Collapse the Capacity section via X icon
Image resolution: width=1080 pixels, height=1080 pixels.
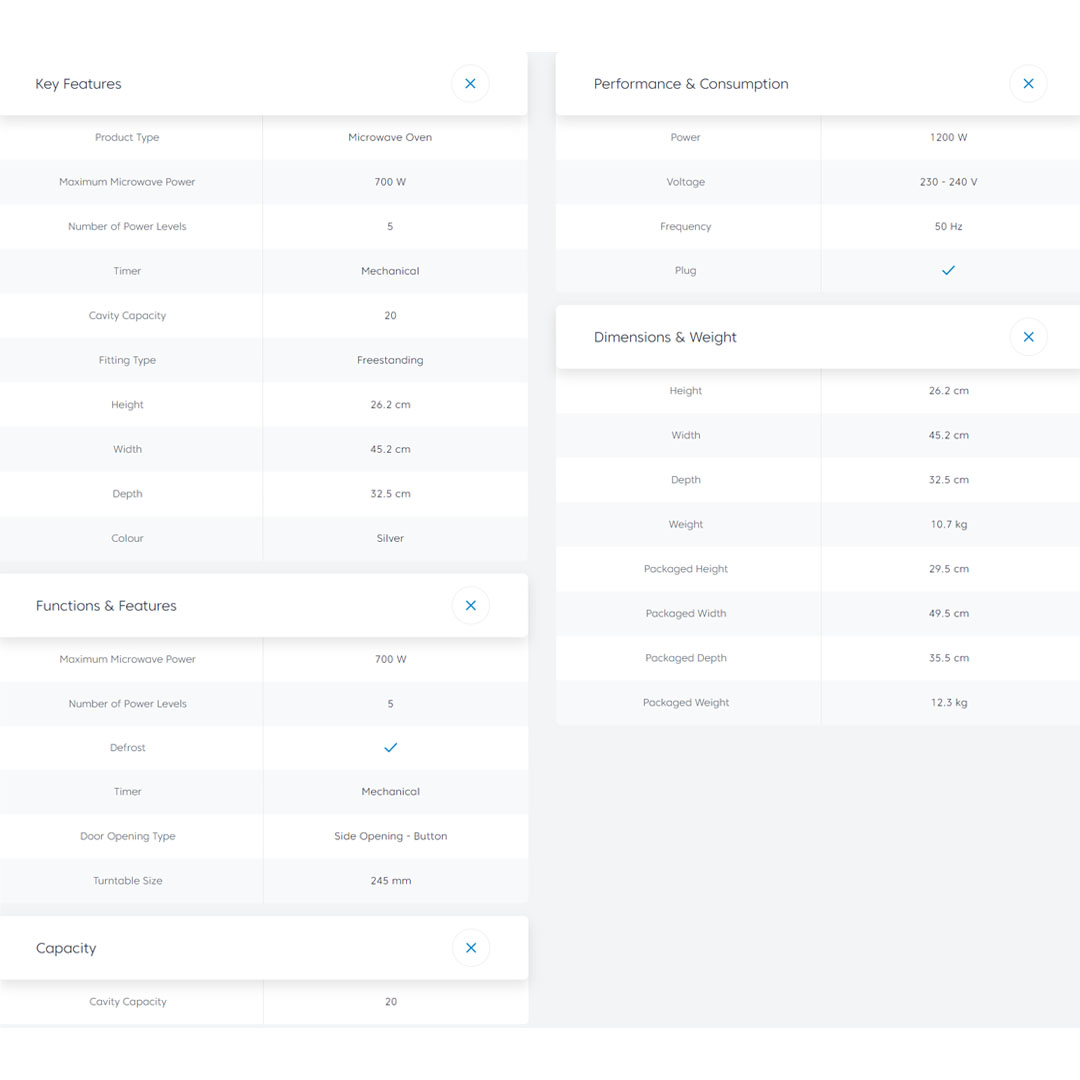[470, 948]
